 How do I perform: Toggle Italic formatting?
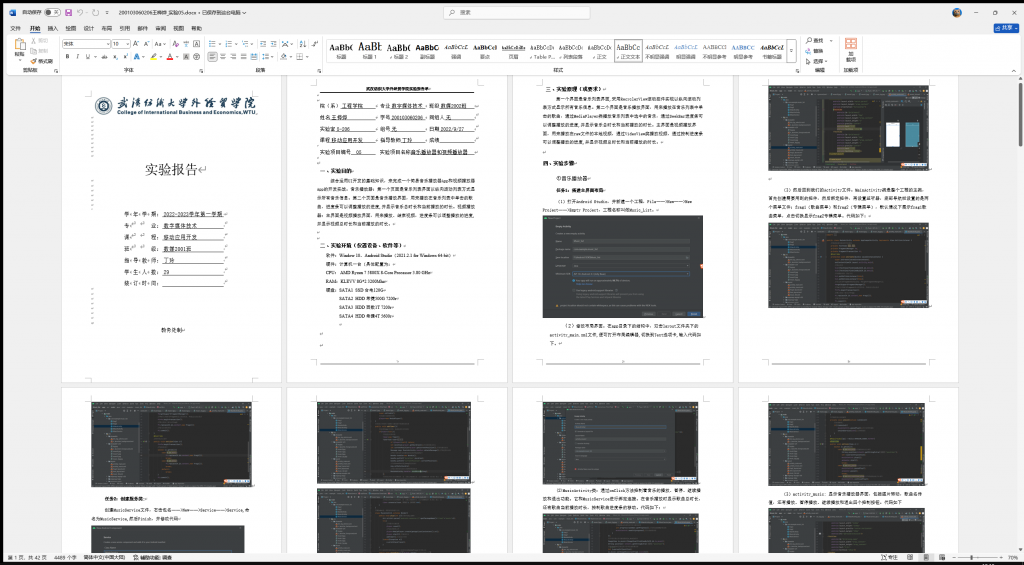[76, 57]
